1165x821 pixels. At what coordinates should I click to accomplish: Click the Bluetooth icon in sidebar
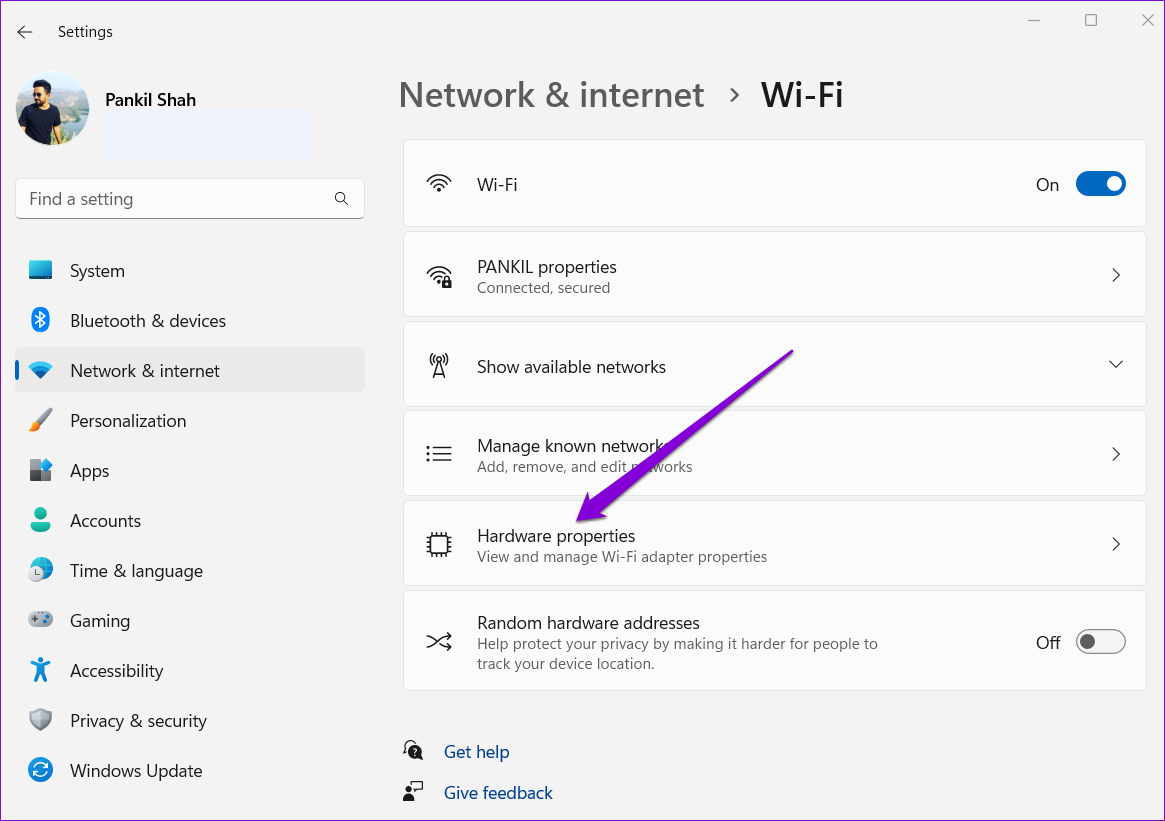pos(40,321)
